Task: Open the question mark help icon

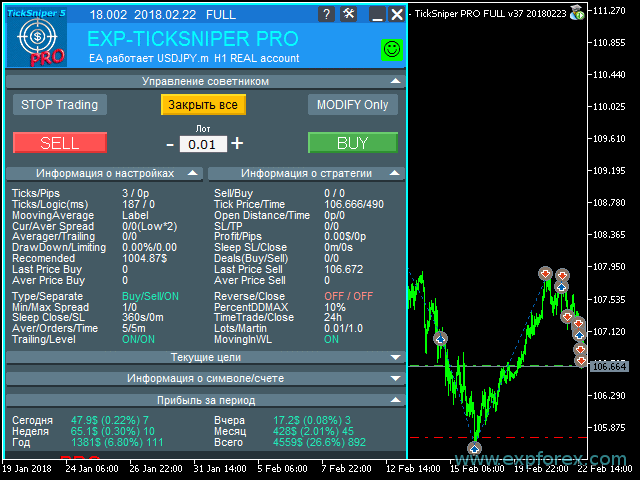Action: click(326, 14)
